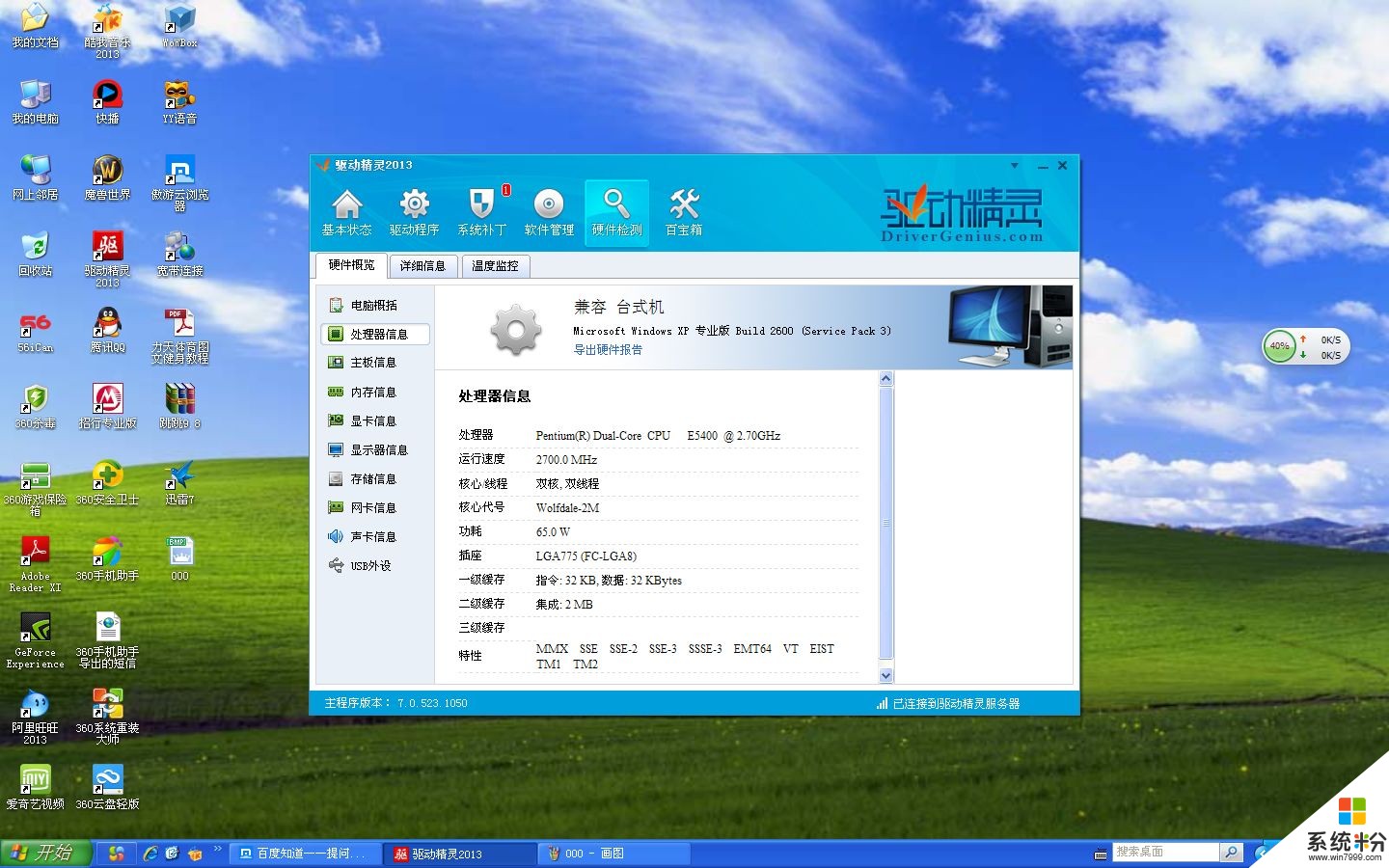1389x868 pixels.
Task: Select the GeForce Experience desktop icon
Action: point(35,640)
